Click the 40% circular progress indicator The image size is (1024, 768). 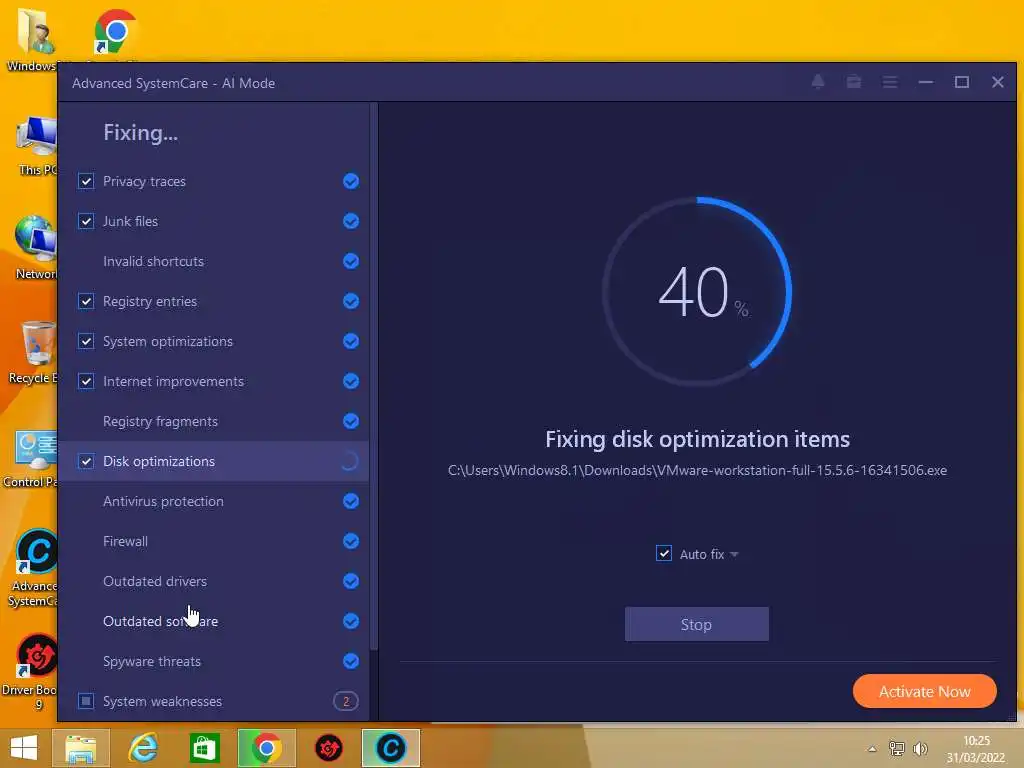[x=697, y=291]
